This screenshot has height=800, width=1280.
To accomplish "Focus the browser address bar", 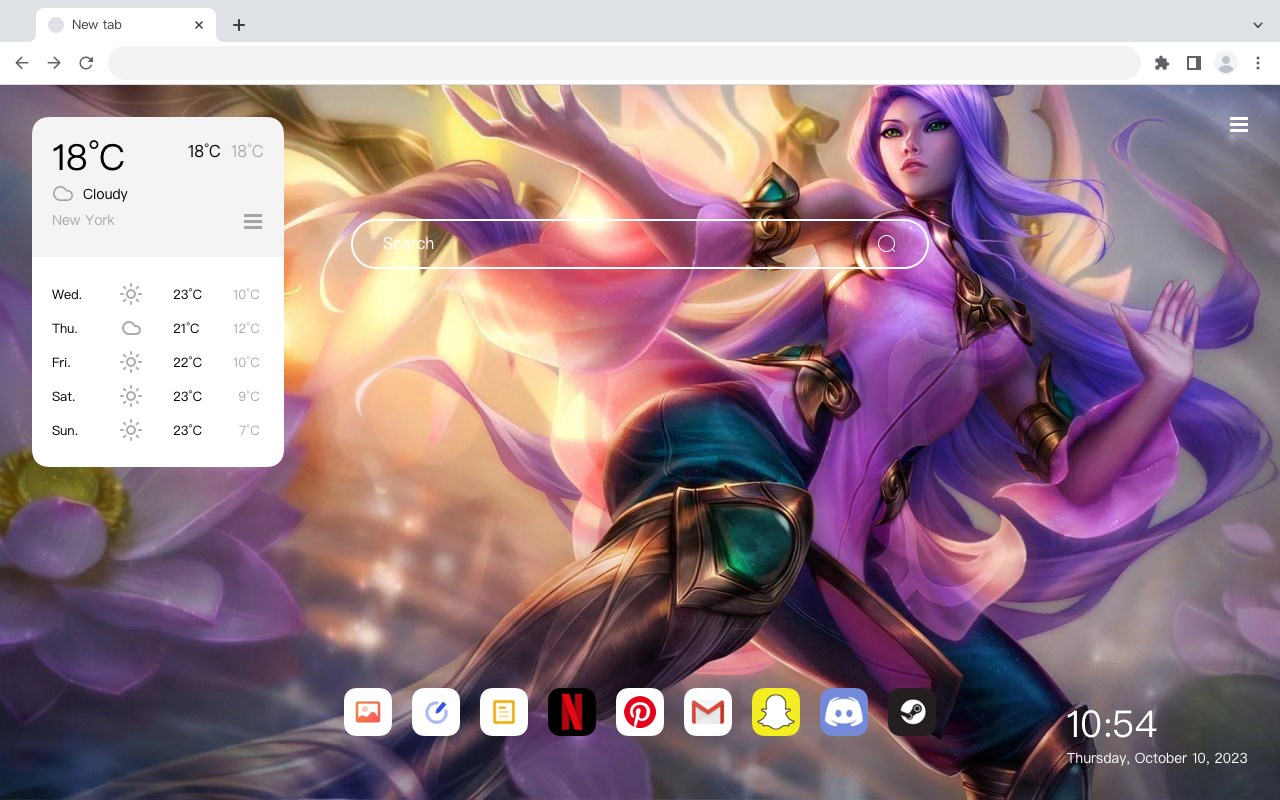I will 624,63.
